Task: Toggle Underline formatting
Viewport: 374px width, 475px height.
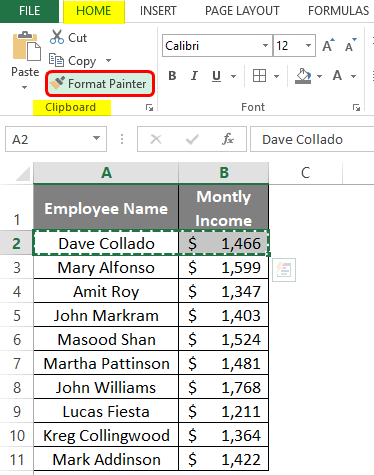Action: click(216, 76)
